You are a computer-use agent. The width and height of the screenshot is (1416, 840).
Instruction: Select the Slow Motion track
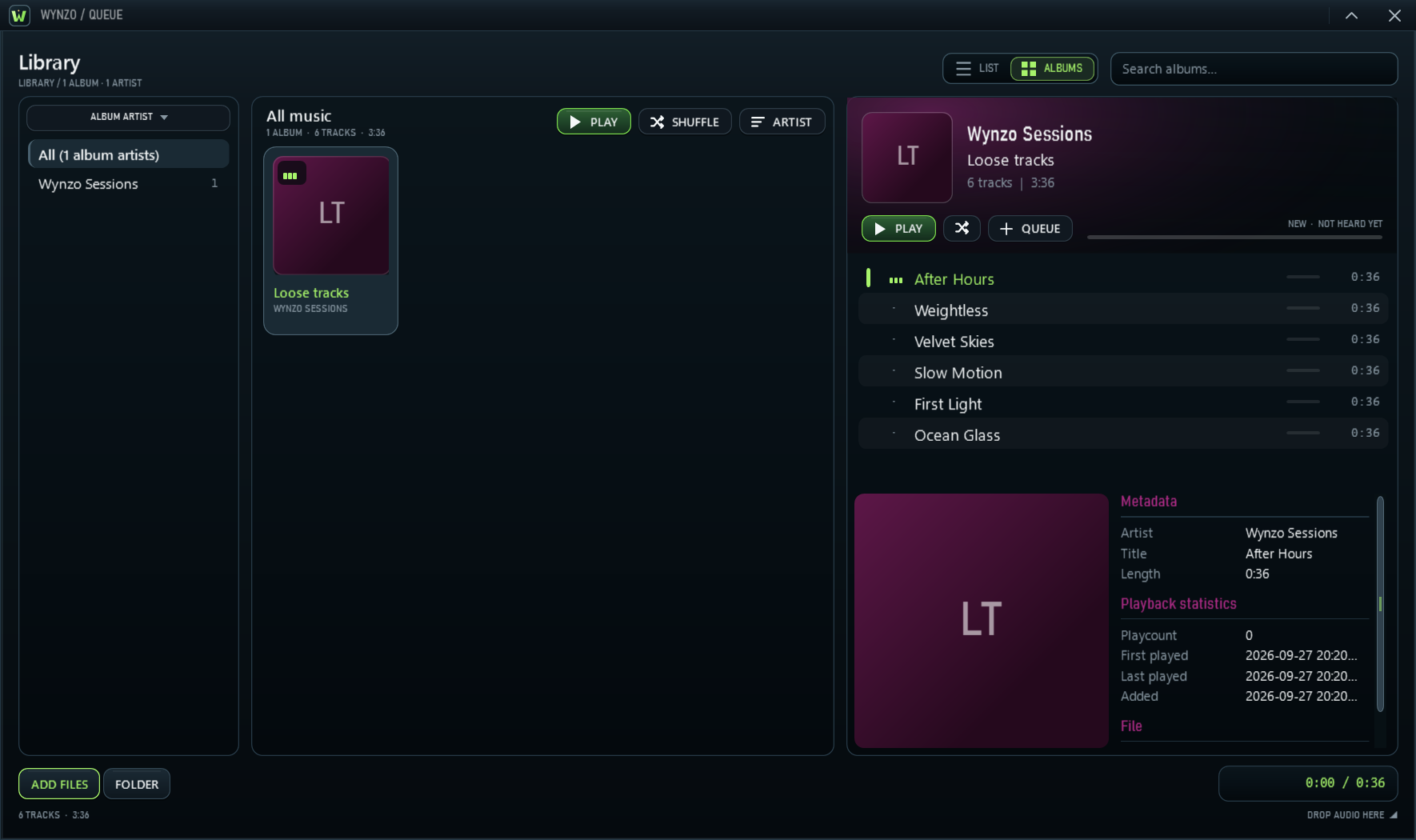1123,372
